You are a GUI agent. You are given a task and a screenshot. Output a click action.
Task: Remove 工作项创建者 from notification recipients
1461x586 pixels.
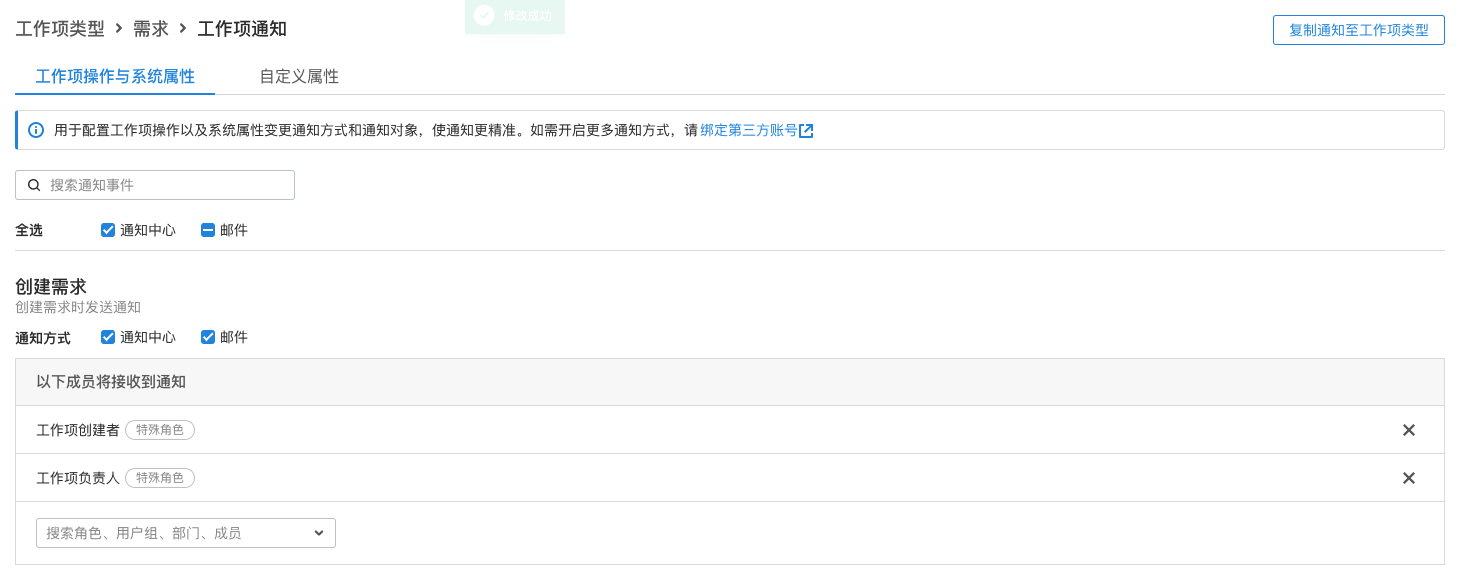pyautogui.click(x=1408, y=430)
